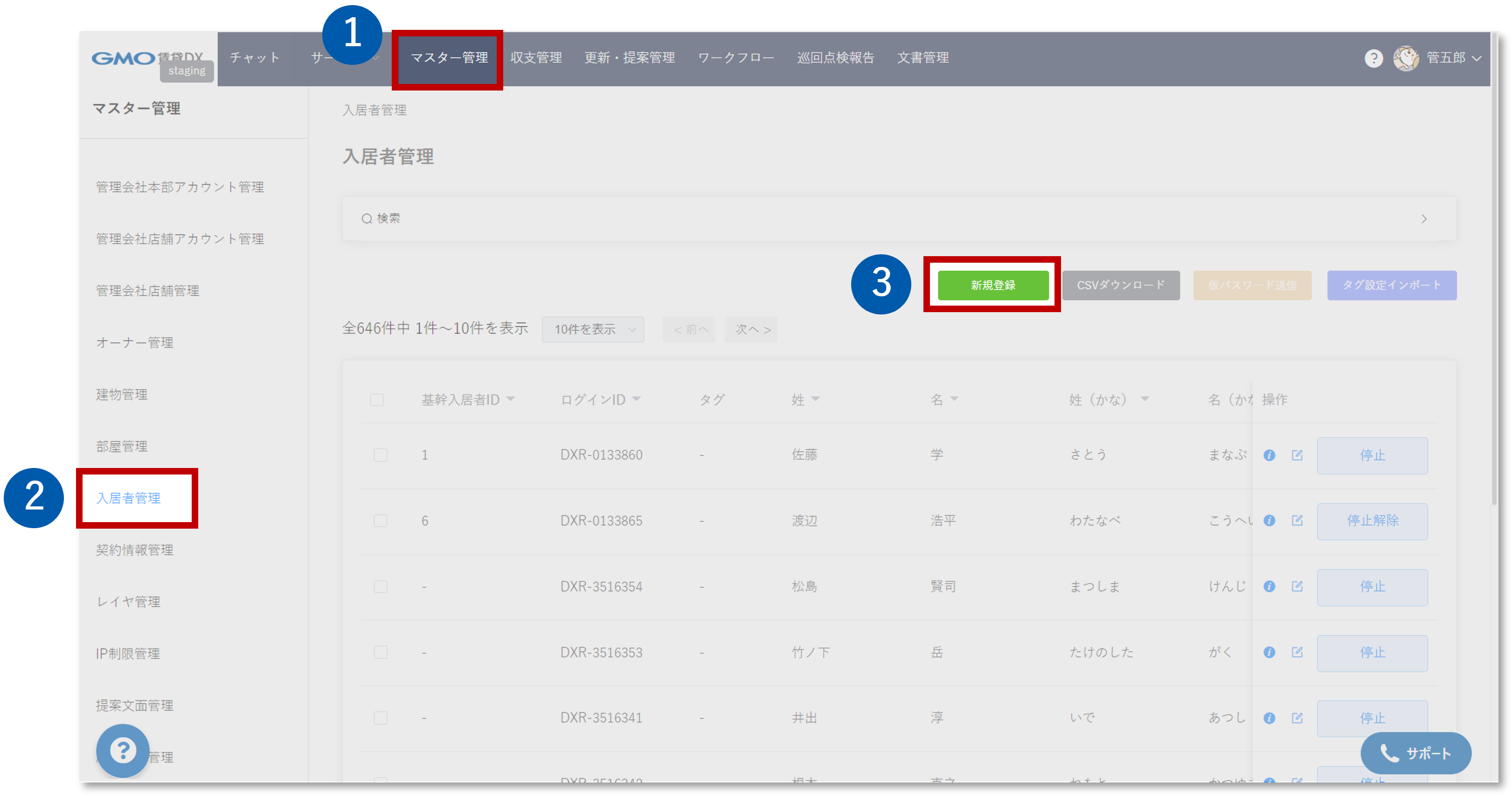Open info icon for 松島 row

1269,586
